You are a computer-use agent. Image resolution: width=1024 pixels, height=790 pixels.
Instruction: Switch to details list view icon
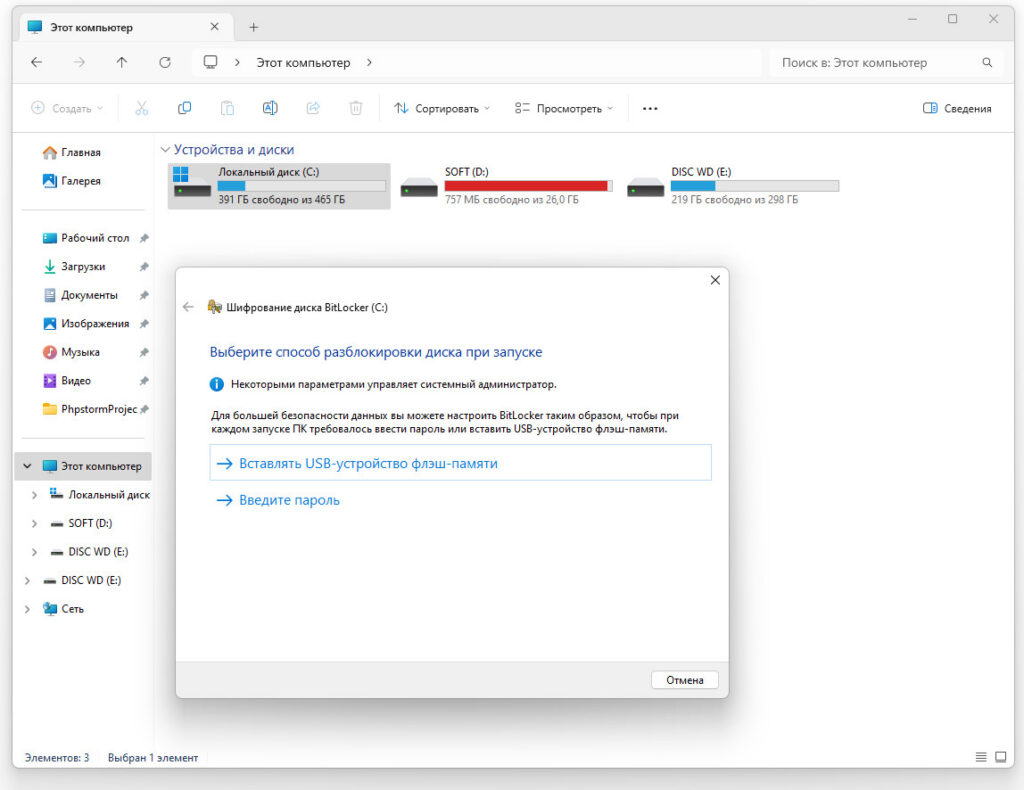[981, 757]
